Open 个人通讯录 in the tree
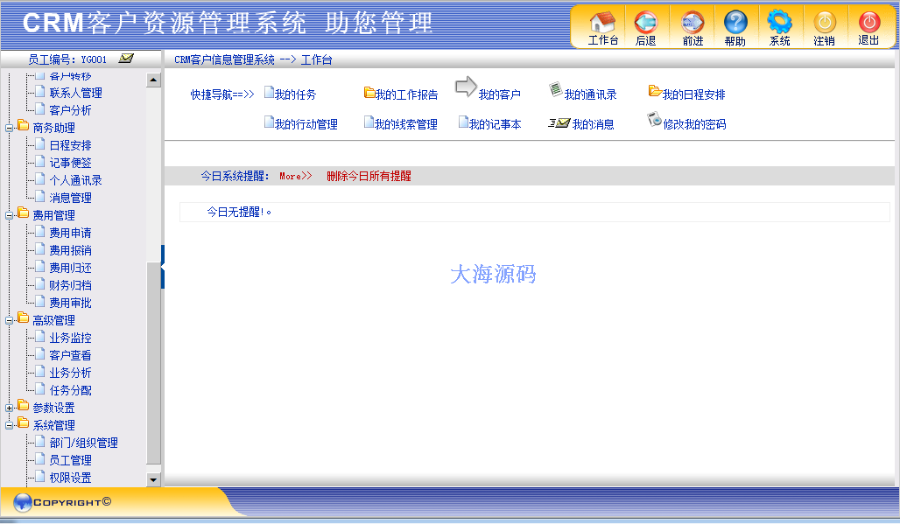900x524 pixels. coord(76,180)
